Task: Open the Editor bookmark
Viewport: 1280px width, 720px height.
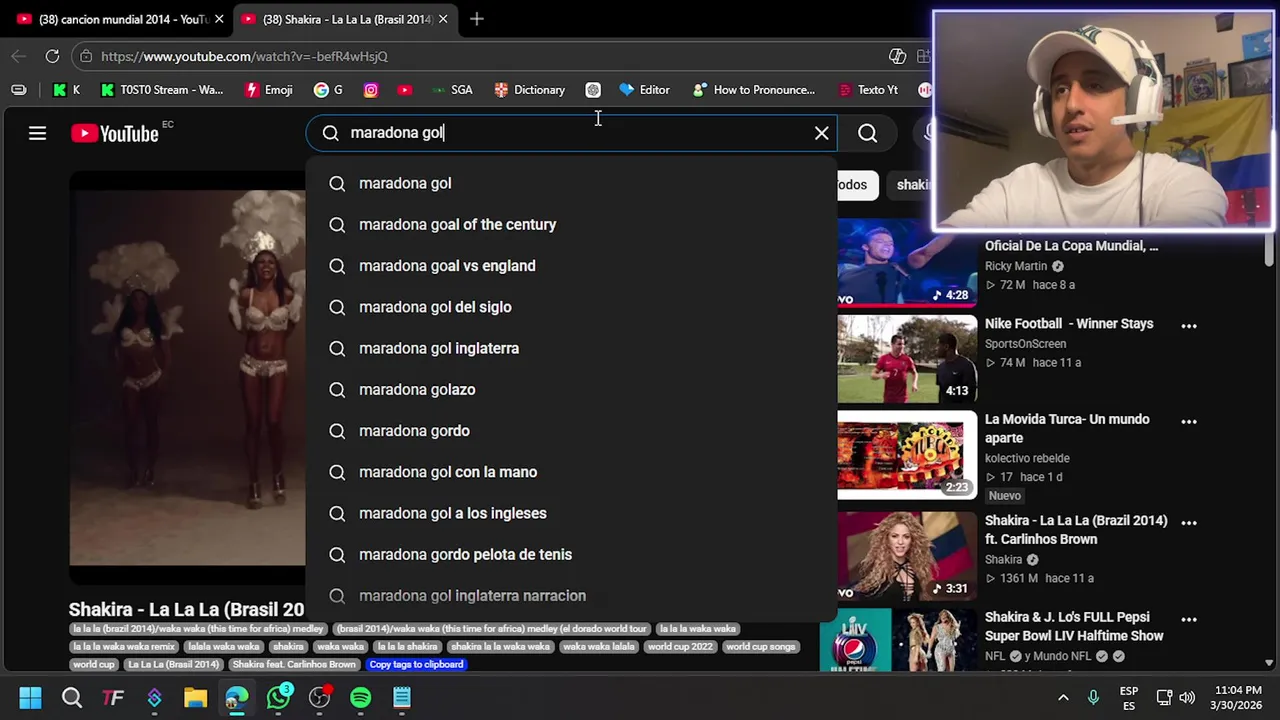Action: [x=644, y=90]
